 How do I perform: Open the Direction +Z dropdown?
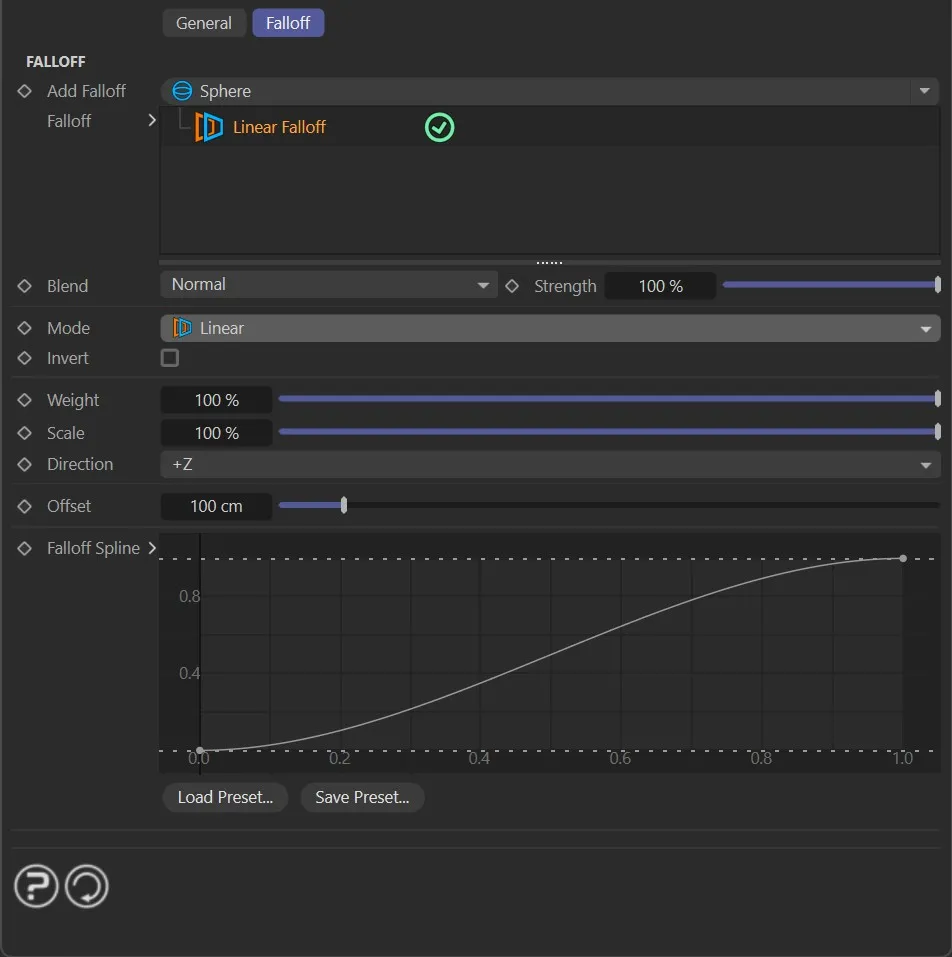pyautogui.click(x=549, y=465)
